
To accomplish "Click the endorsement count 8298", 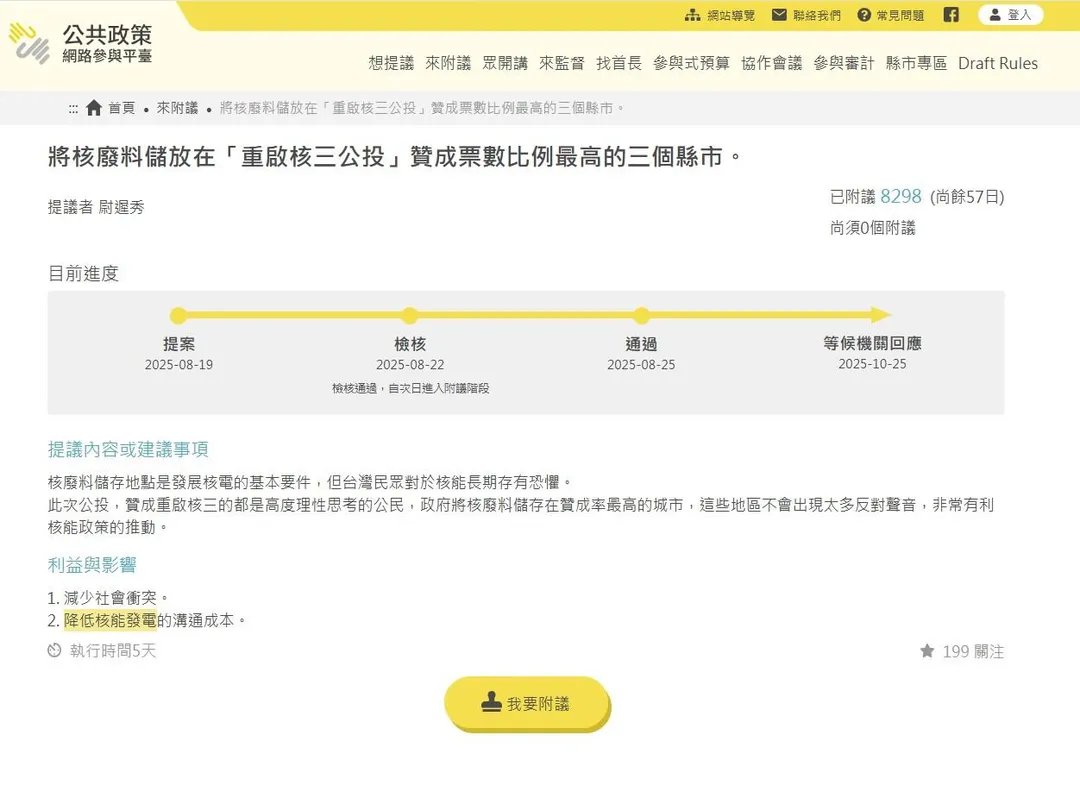I will [x=900, y=196].
